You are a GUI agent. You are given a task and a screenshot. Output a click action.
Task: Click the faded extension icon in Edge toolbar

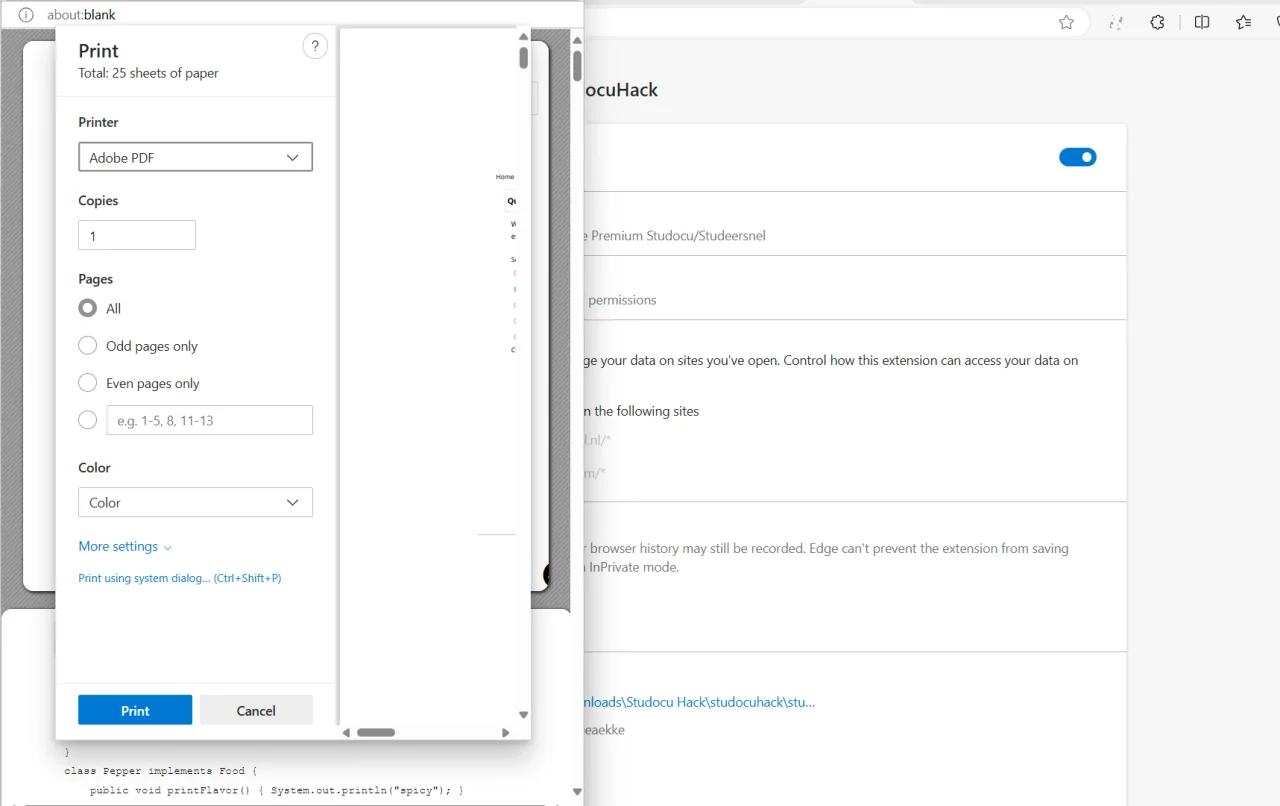[1116, 22]
